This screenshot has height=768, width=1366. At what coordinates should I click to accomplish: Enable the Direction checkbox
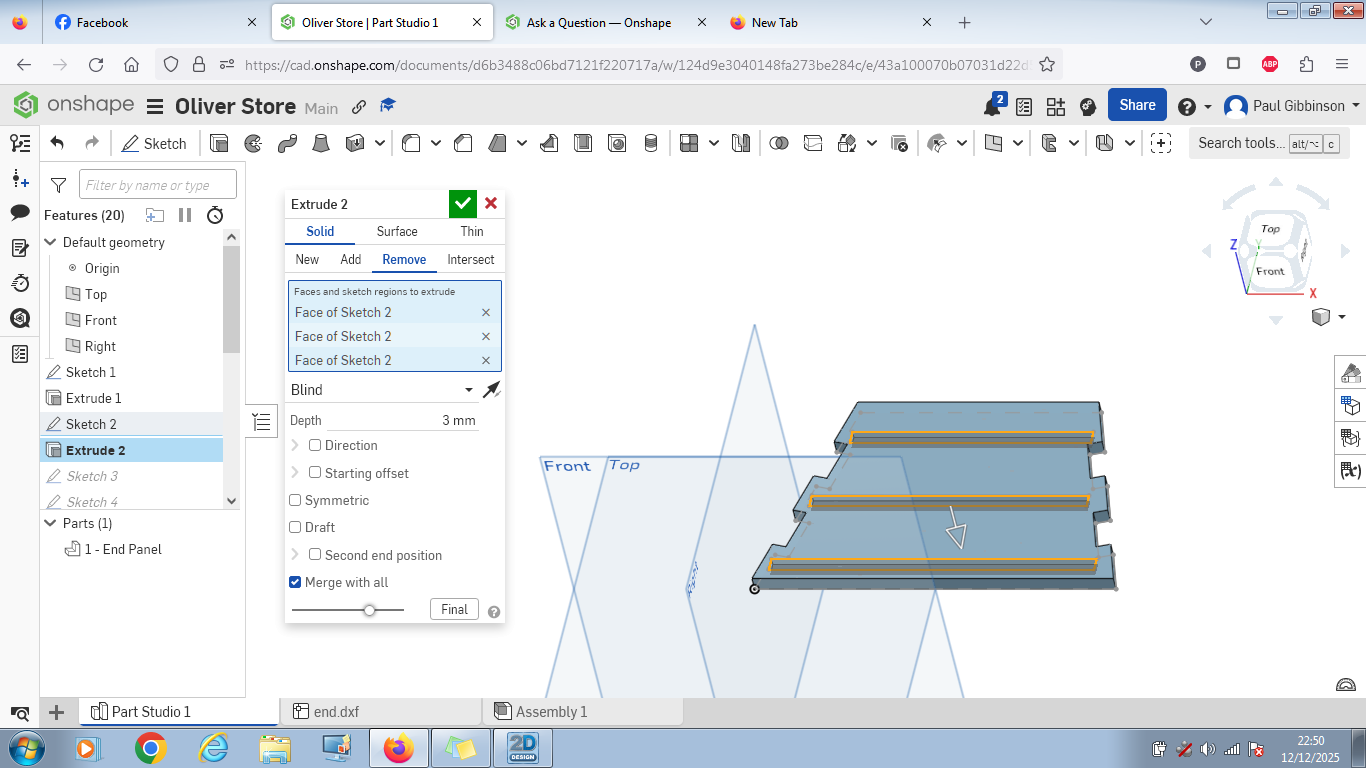(315, 445)
